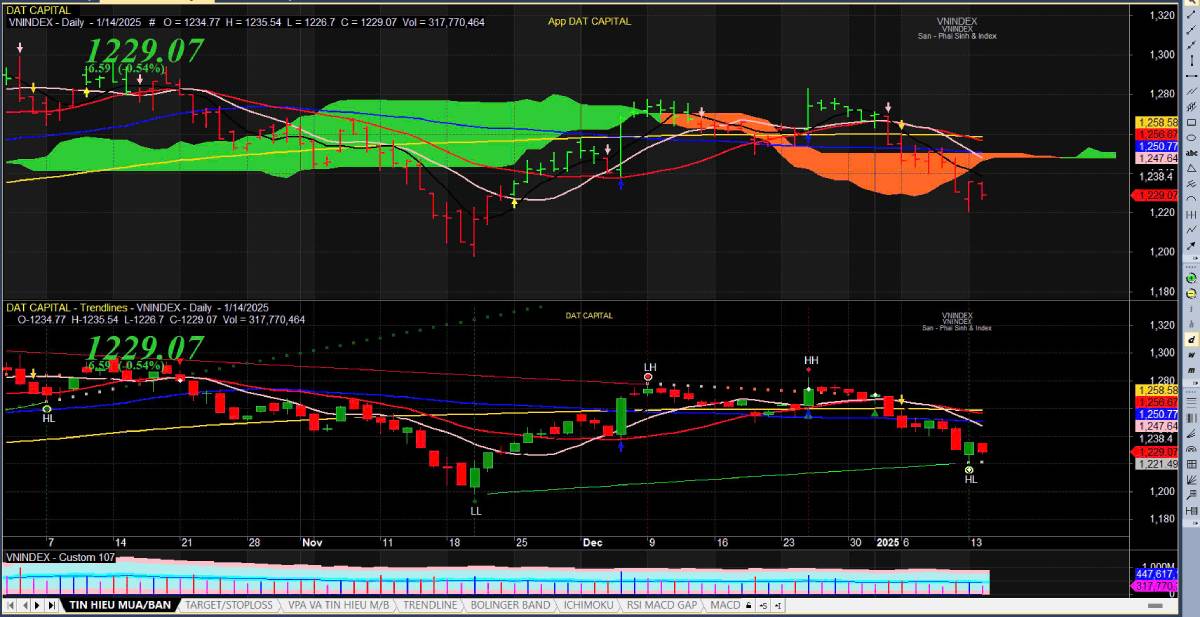Go to first sheet tab arrow
The height and width of the screenshot is (617, 1200).
pos(10,606)
